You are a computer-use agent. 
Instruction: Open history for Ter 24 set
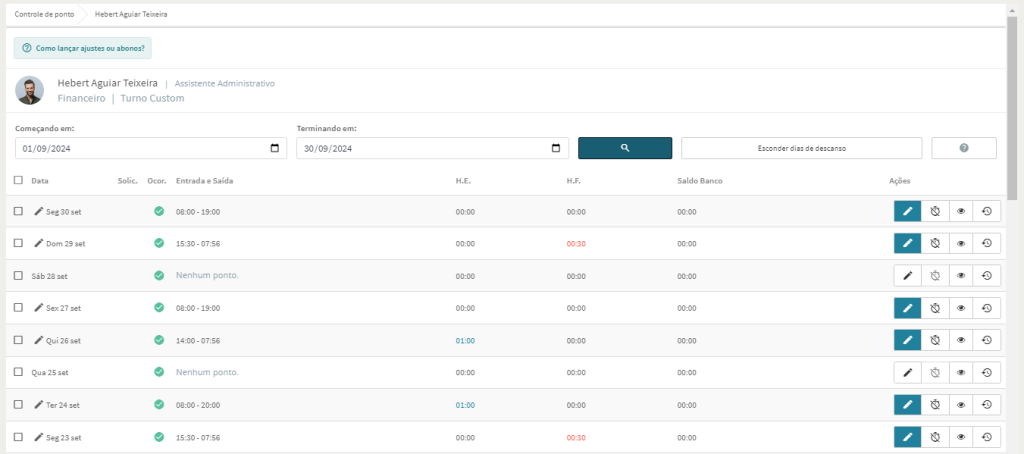tap(987, 404)
